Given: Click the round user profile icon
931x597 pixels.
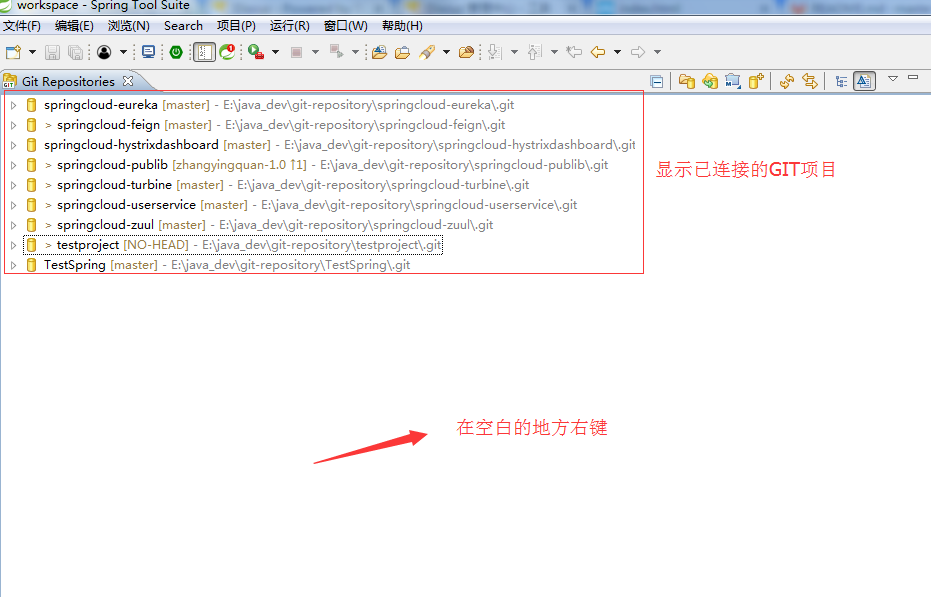Looking at the screenshot, I should point(104,52).
